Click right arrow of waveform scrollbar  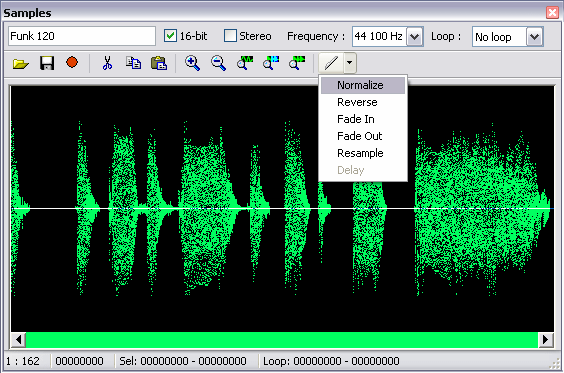(x=546, y=340)
